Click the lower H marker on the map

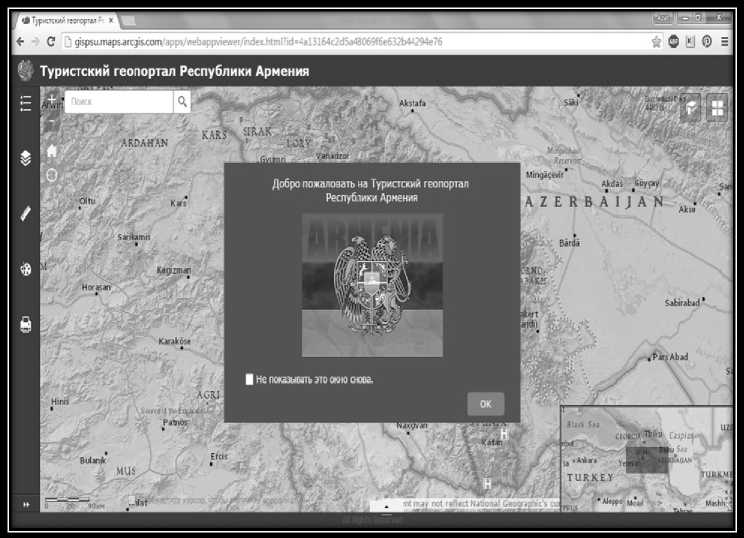click(x=487, y=483)
